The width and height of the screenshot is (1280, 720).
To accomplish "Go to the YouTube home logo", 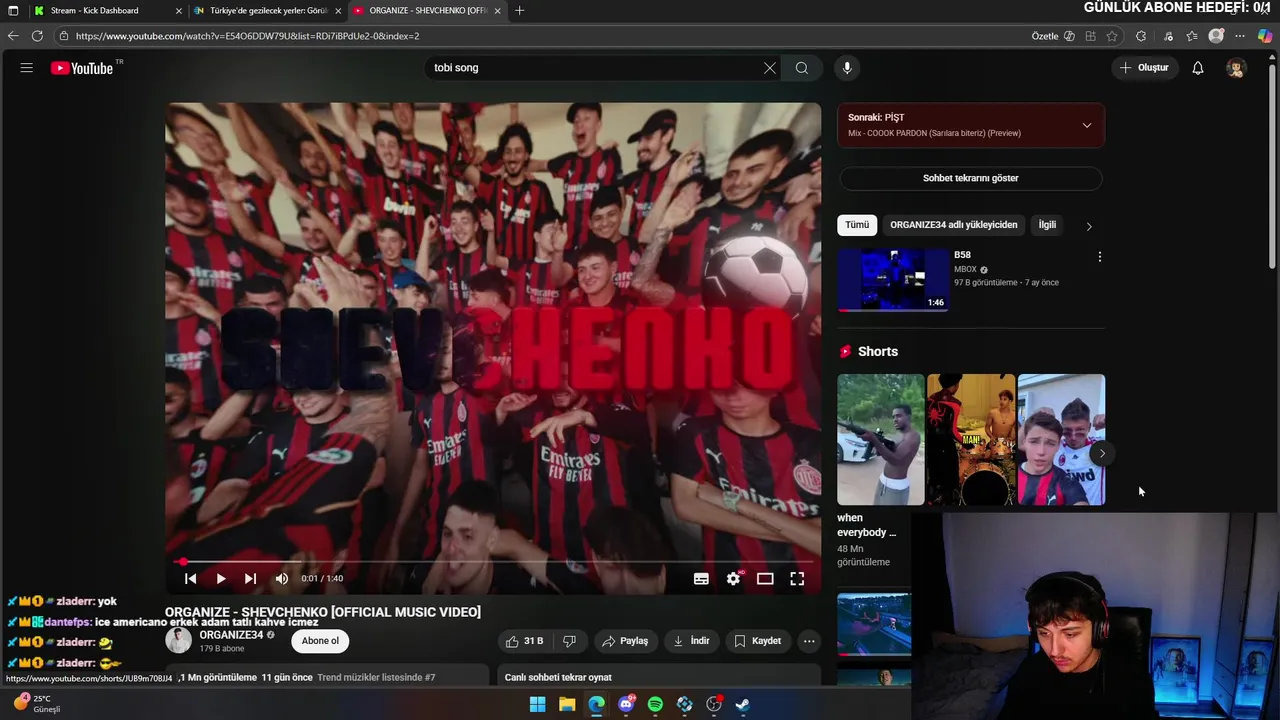I will tap(82, 68).
